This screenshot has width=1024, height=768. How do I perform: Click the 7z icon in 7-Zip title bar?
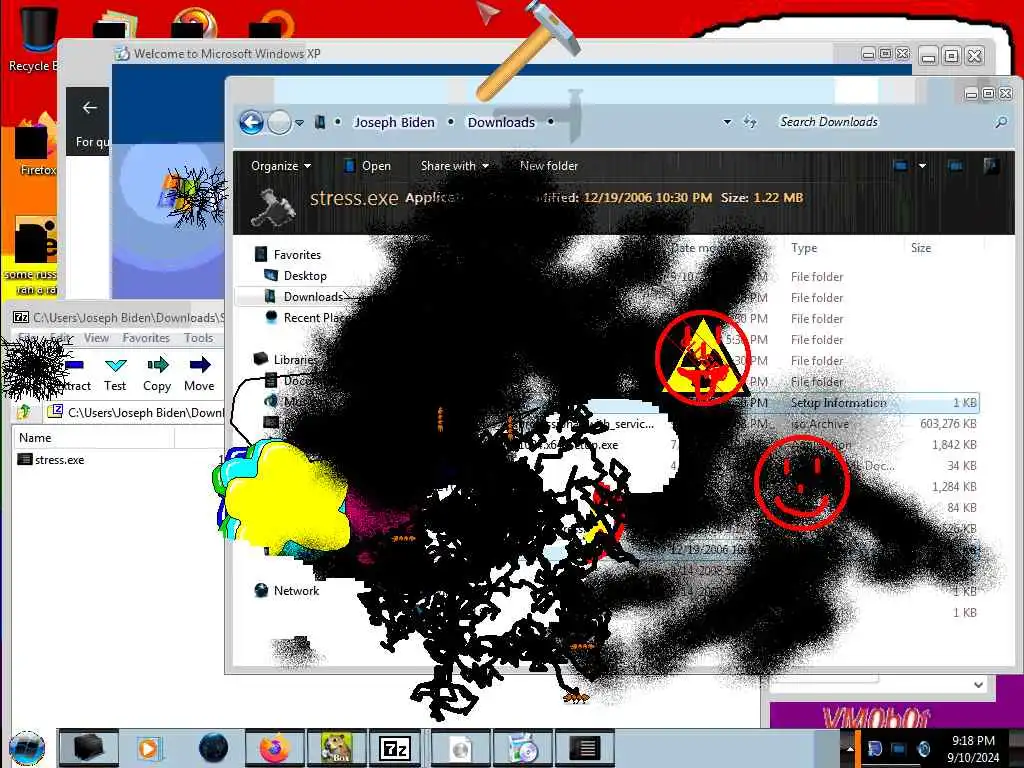point(21,317)
